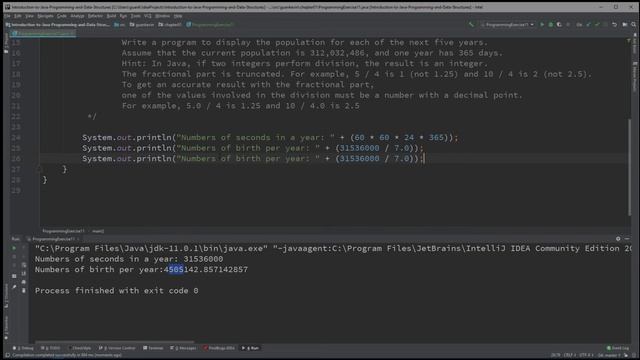This screenshot has width=640, height=360.
Task: Open the Analyze menu
Action: click(x=77, y=16)
